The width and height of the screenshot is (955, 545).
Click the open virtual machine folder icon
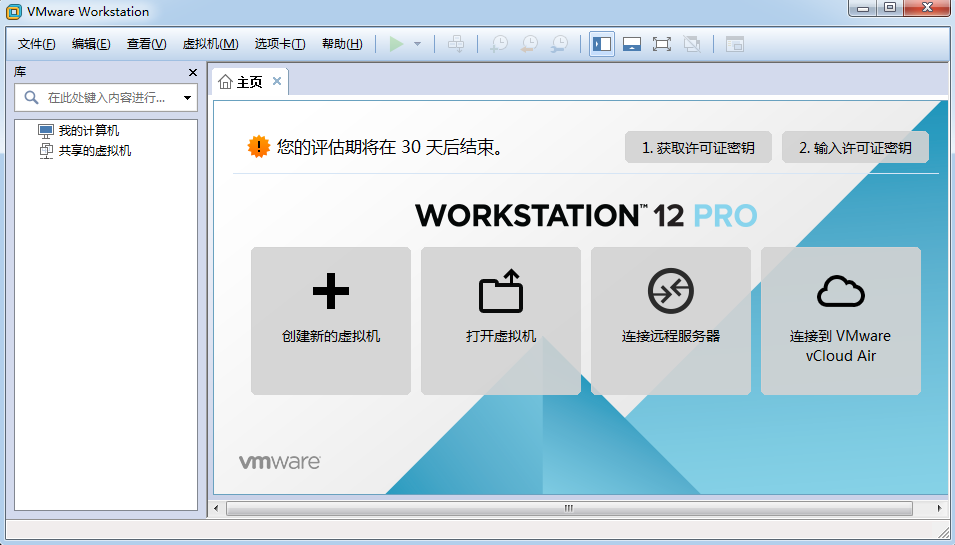click(500, 292)
